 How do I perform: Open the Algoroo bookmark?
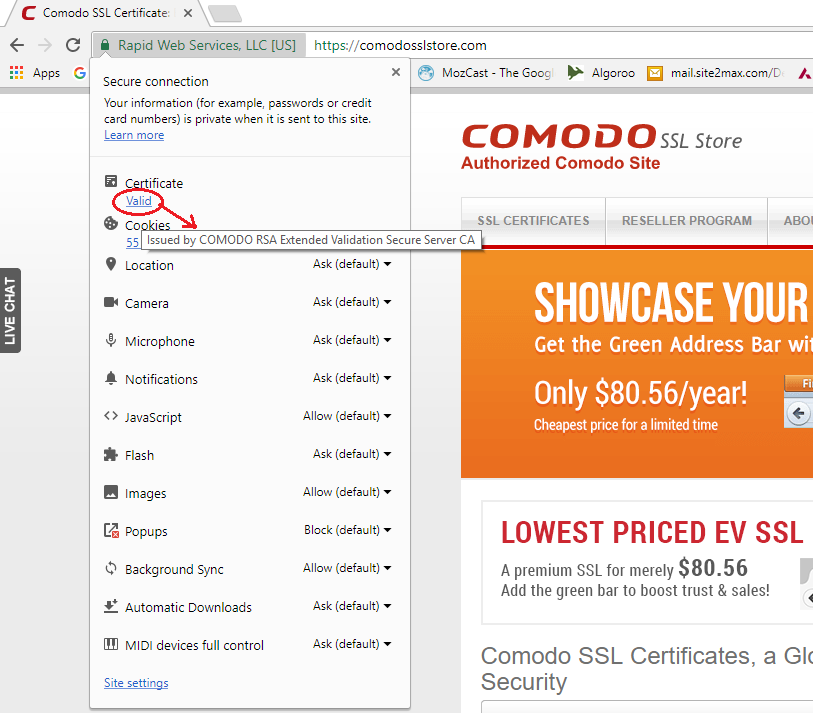[601, 73]
